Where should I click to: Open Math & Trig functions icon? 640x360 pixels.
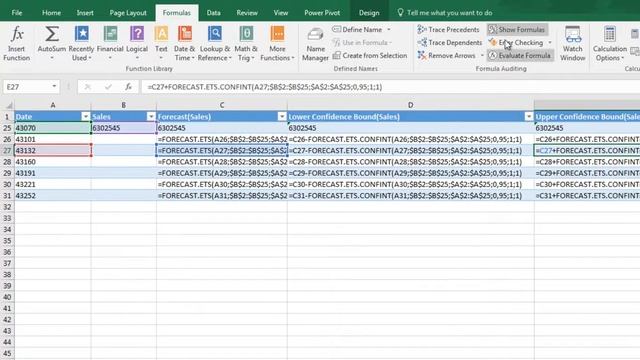pos(246,34)
